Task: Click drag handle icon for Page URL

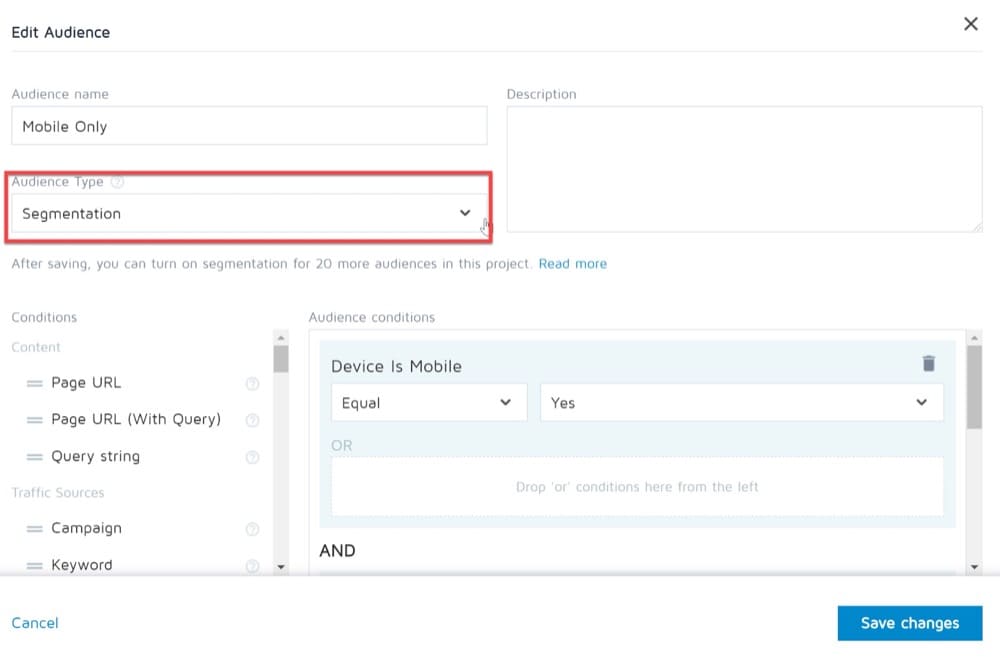Action: [34, 384]
